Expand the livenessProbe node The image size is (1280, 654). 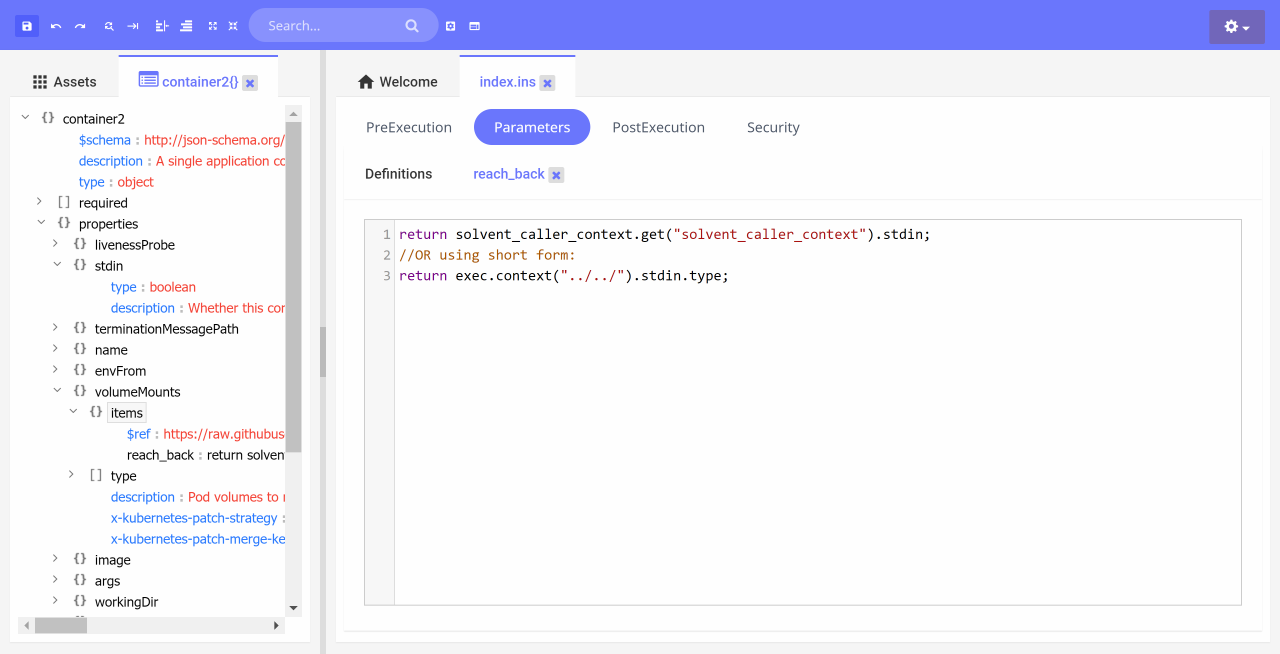coord(57,245)
